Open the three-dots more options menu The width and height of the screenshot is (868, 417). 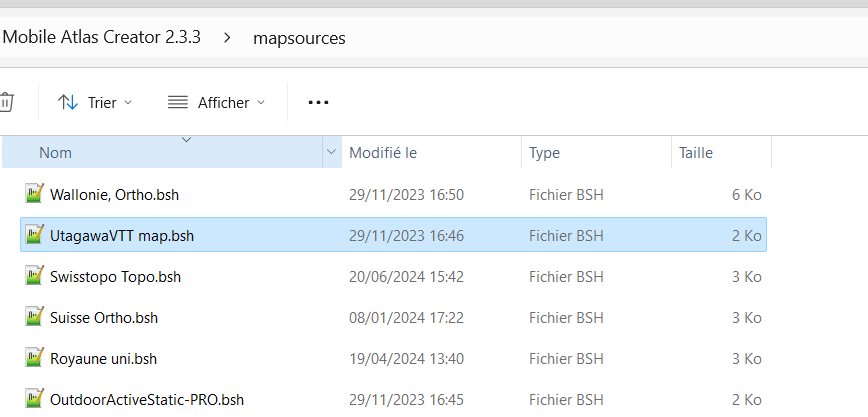[318, 102]
